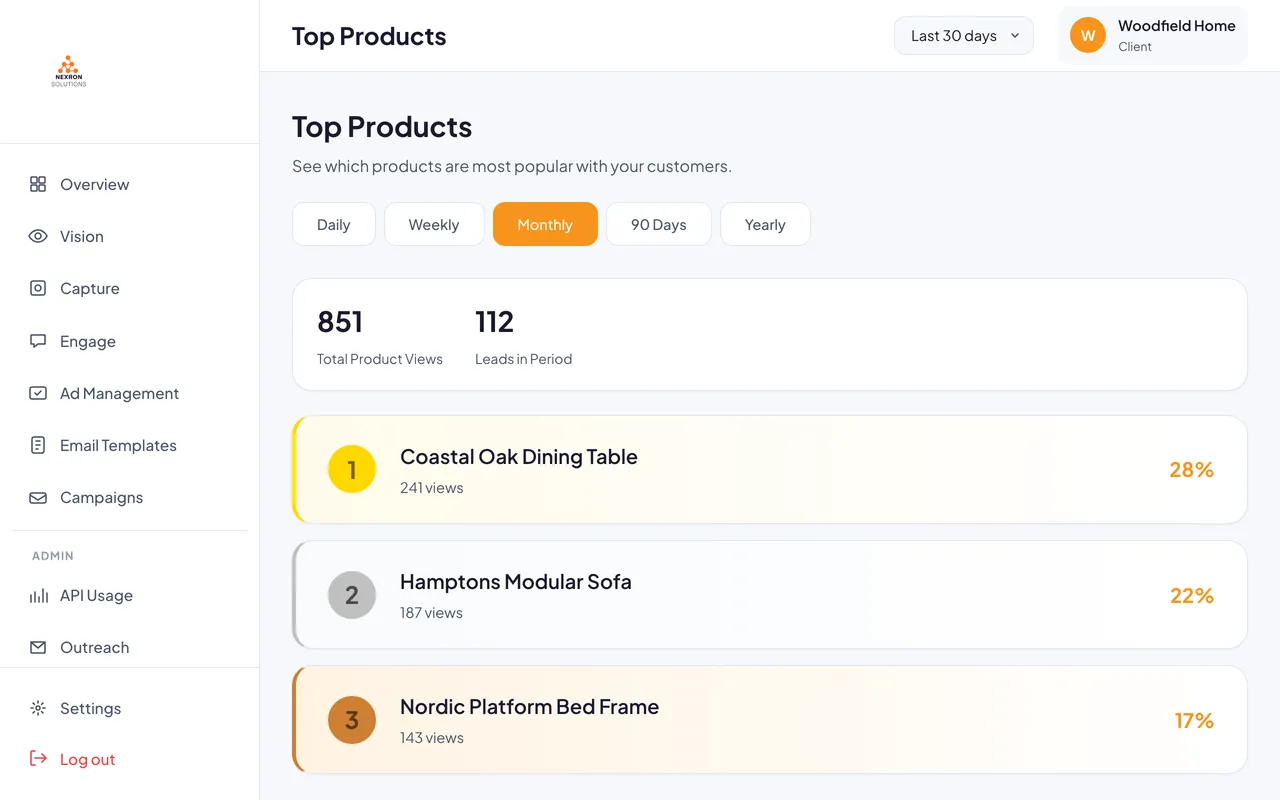Click the Vision eye icon
This screenshot has width=1280, height=800.
[x=38, y=236]
